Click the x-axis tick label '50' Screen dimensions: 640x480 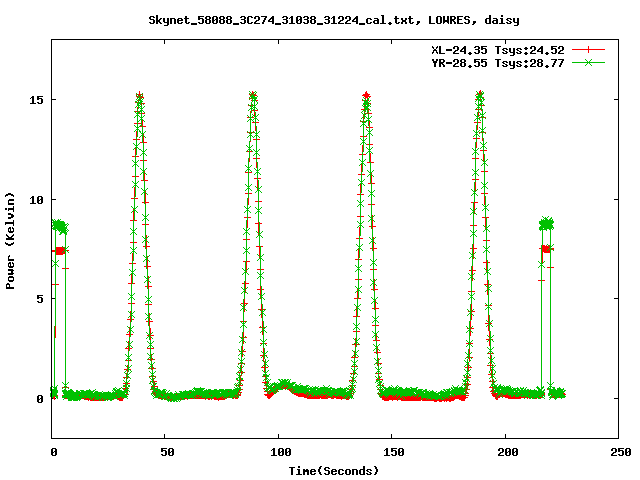coord(167,452)
